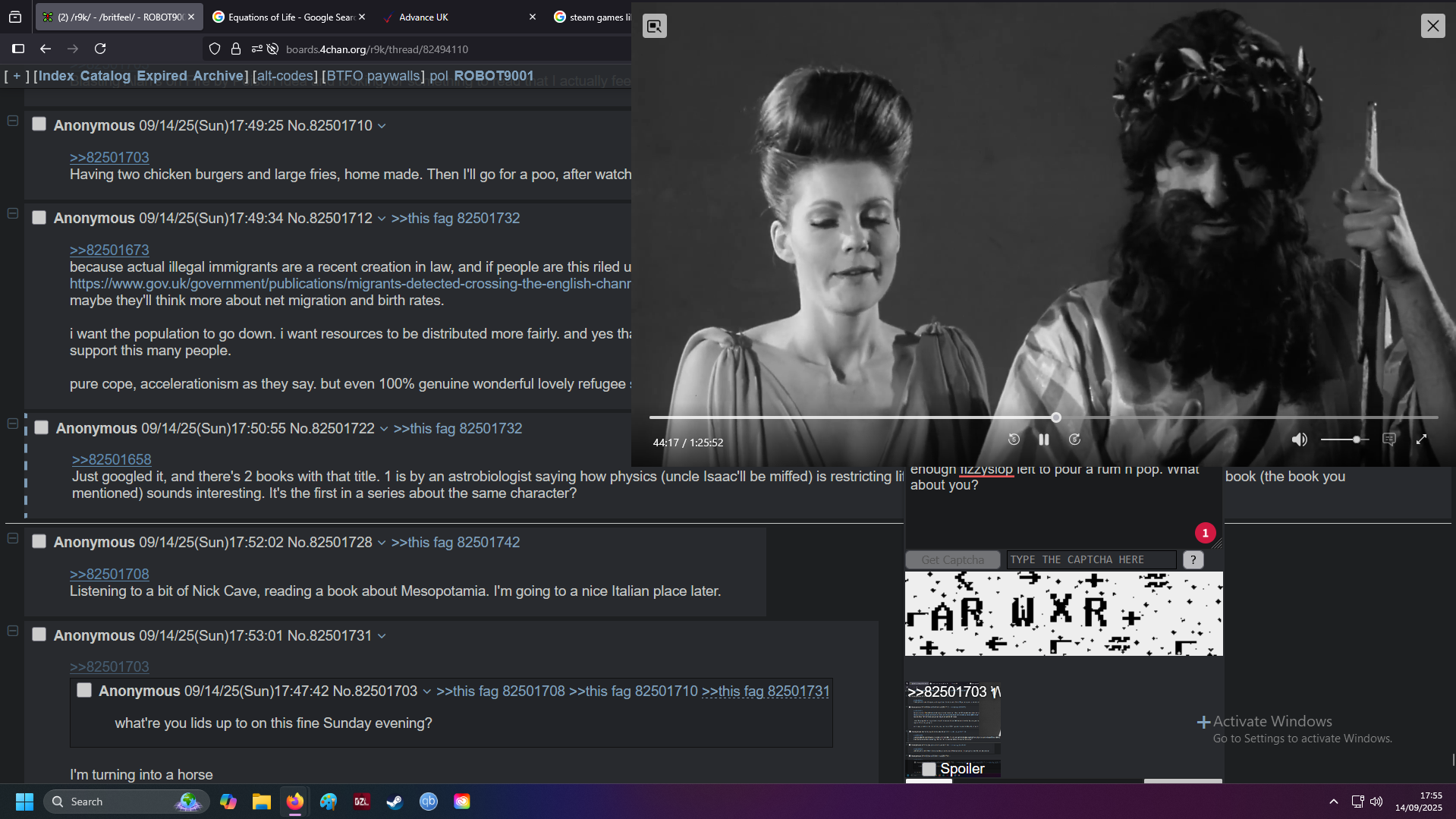This screenshot has height=819, width=1456.
Task: Switch to Equations of Life Google tab
Action: pos(290,17)
